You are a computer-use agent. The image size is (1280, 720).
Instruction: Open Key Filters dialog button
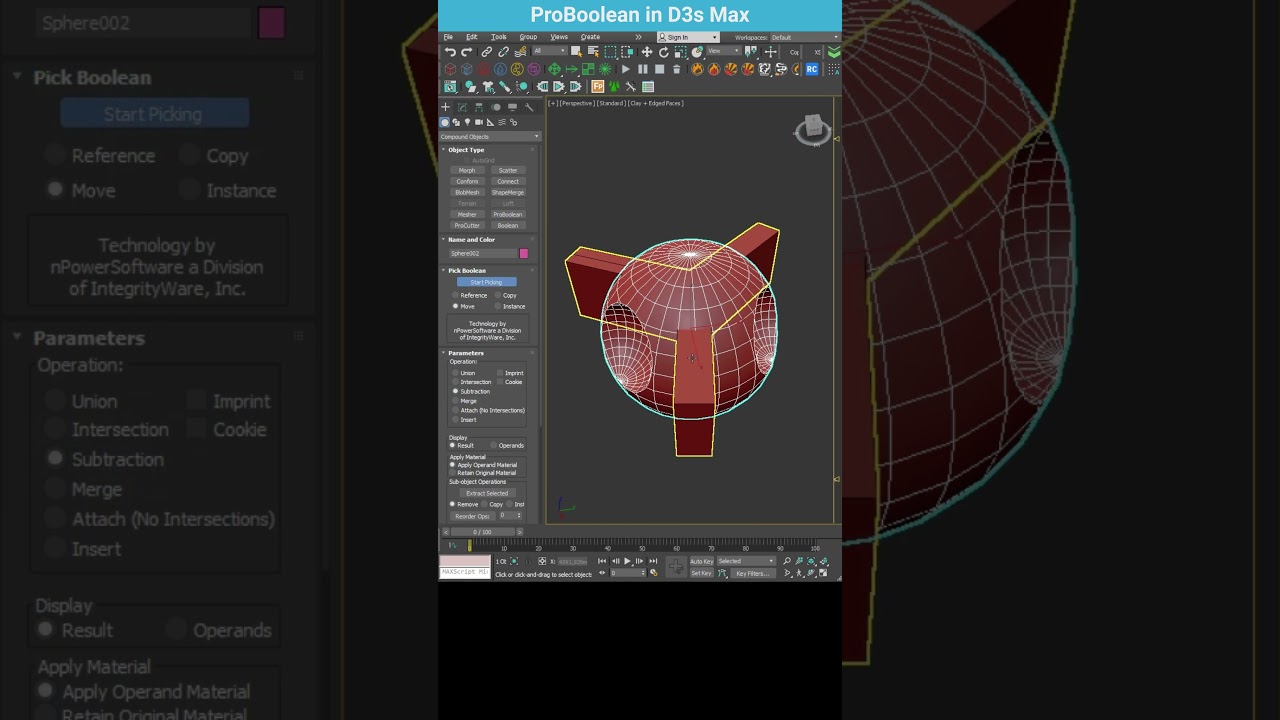(x=752, y=573)
